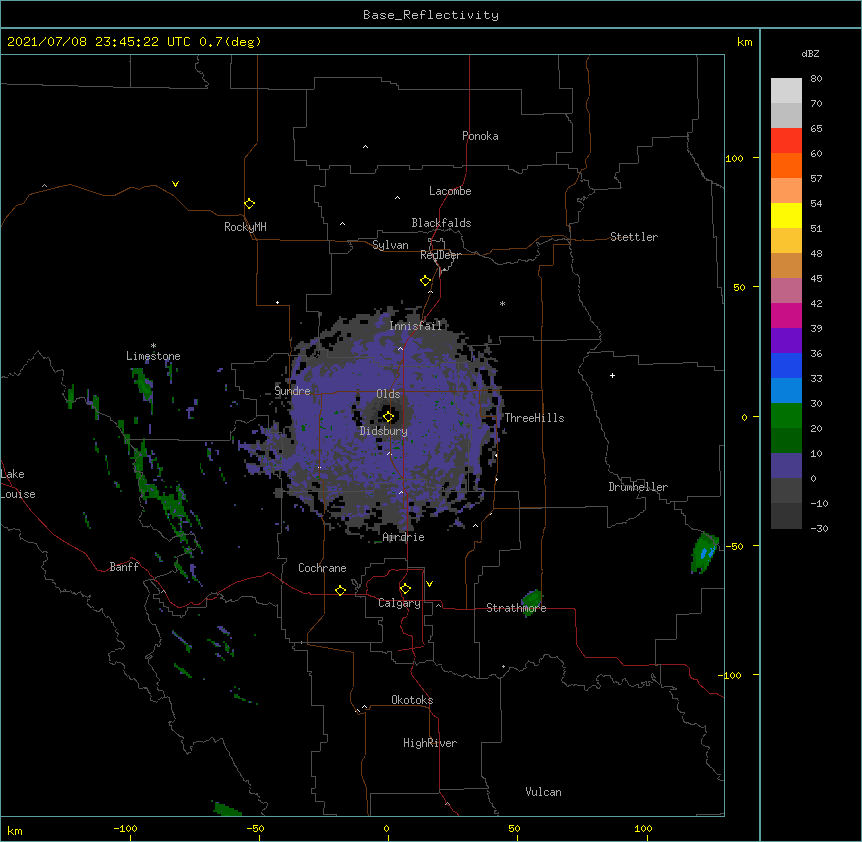862x842 pixels.
Task: Click the Base_Reflectivity title text
Action: tap(431, 15)
